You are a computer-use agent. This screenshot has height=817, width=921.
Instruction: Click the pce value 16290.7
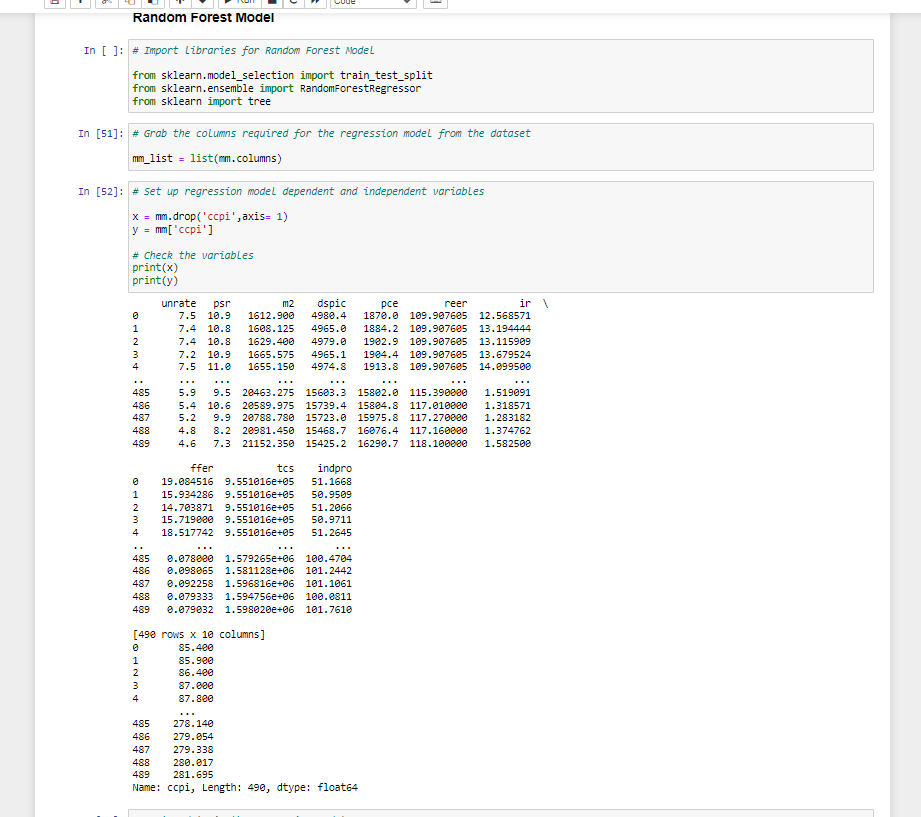pyautogui.click(x=378, y=444)
